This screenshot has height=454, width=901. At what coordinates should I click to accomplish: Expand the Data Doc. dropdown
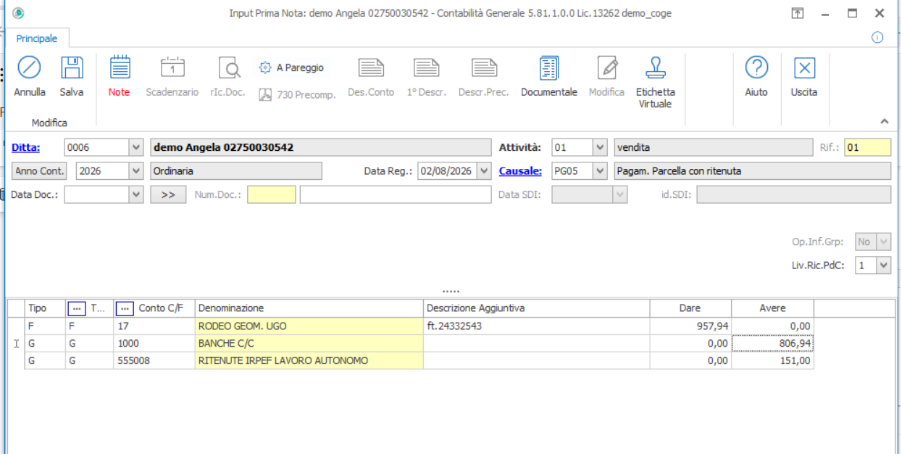pos(136,195)
